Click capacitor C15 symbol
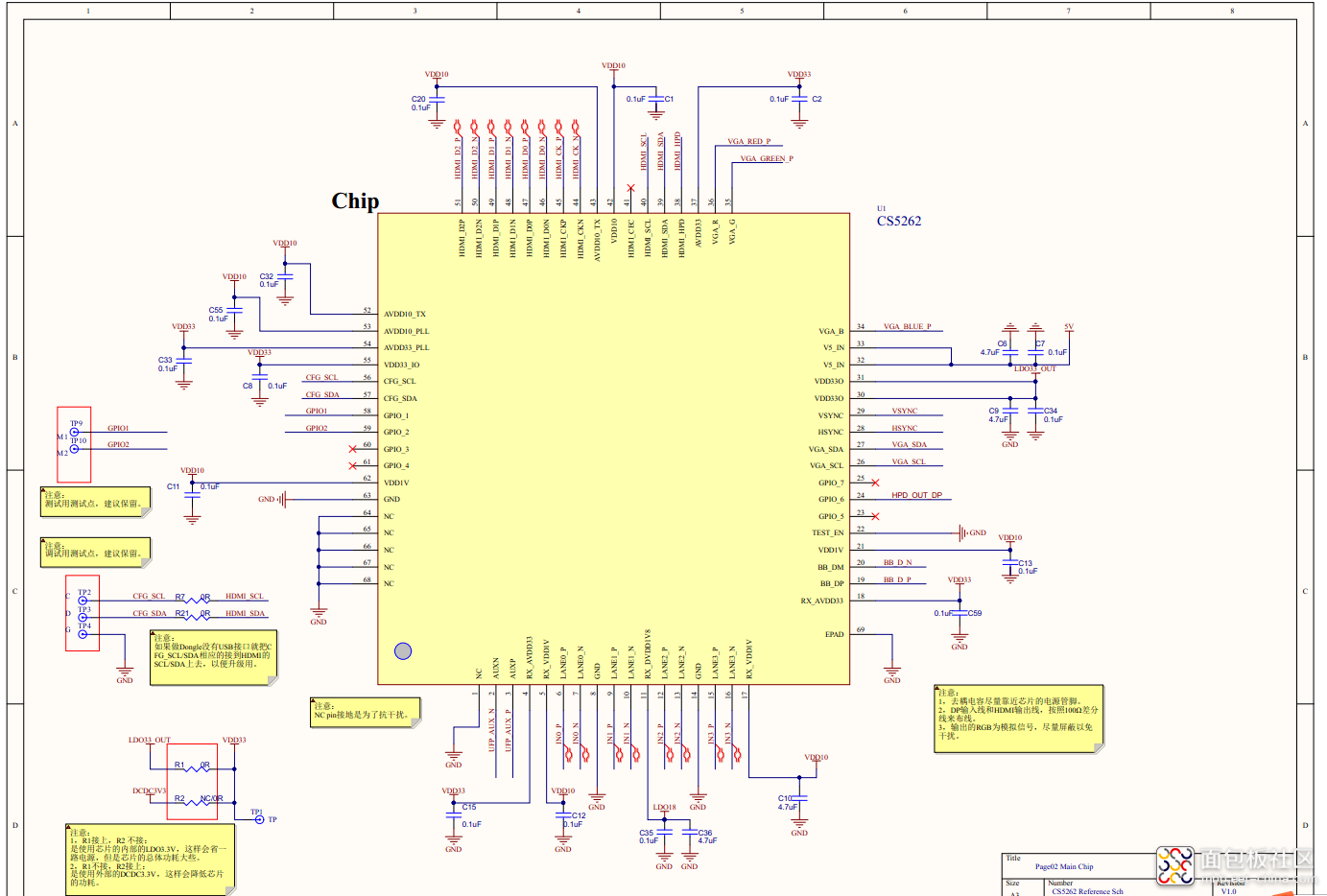This screenshot has height=896, width=1327. 454,815
